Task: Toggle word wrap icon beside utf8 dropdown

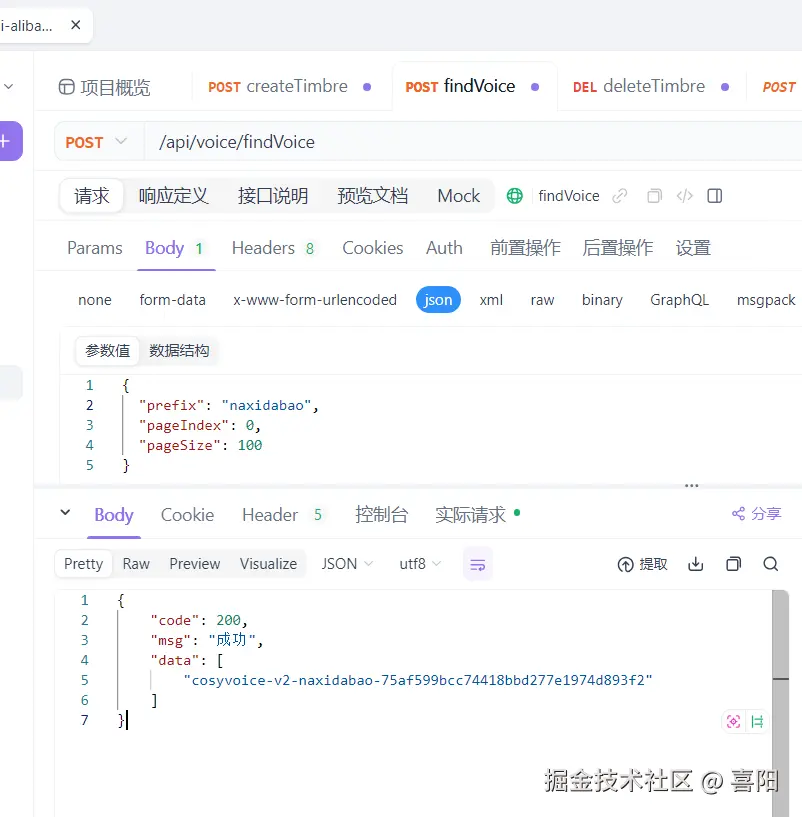Action: [x=477, y=563]
